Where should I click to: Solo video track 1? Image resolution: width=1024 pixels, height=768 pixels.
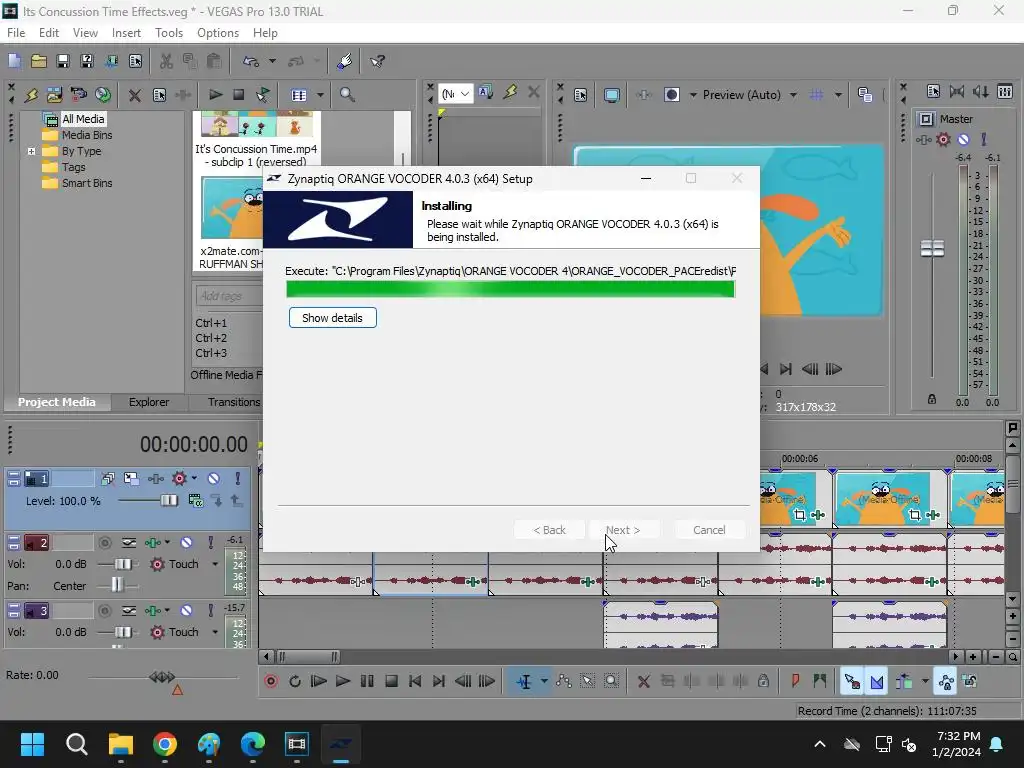237,479
